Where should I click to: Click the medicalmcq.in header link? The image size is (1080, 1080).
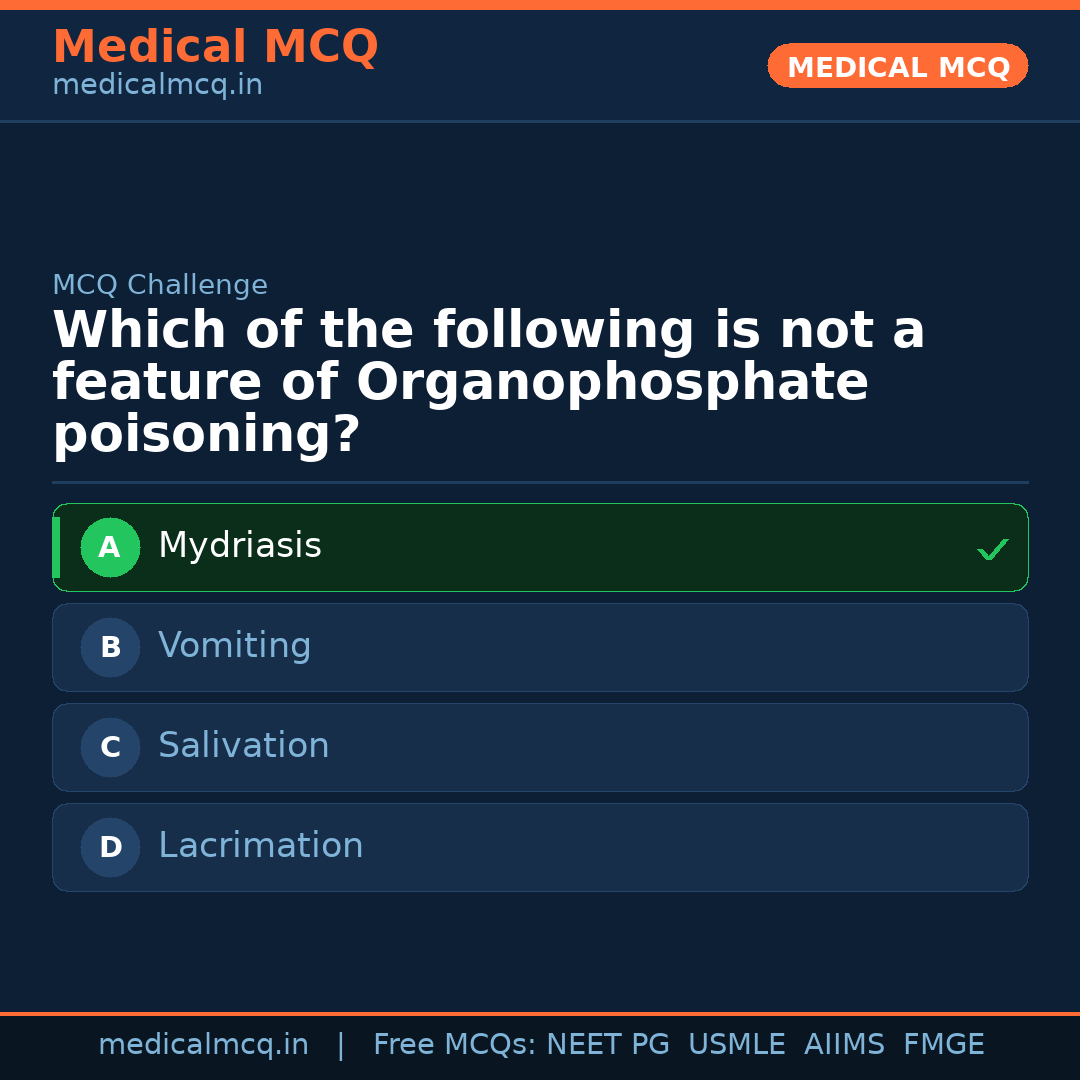tap(157, 85)
